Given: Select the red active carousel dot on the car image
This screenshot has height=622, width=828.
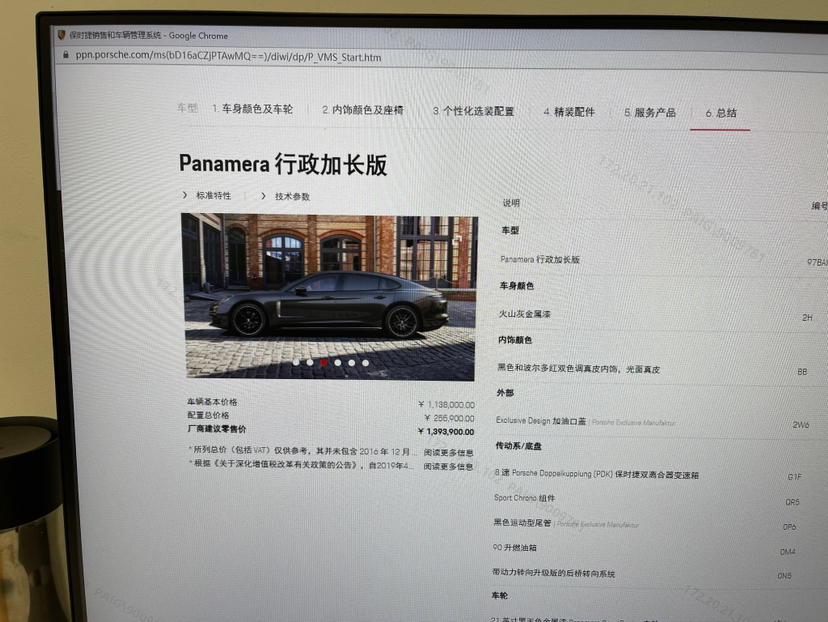Looking at the screenshot, I should tap(324, 362).
